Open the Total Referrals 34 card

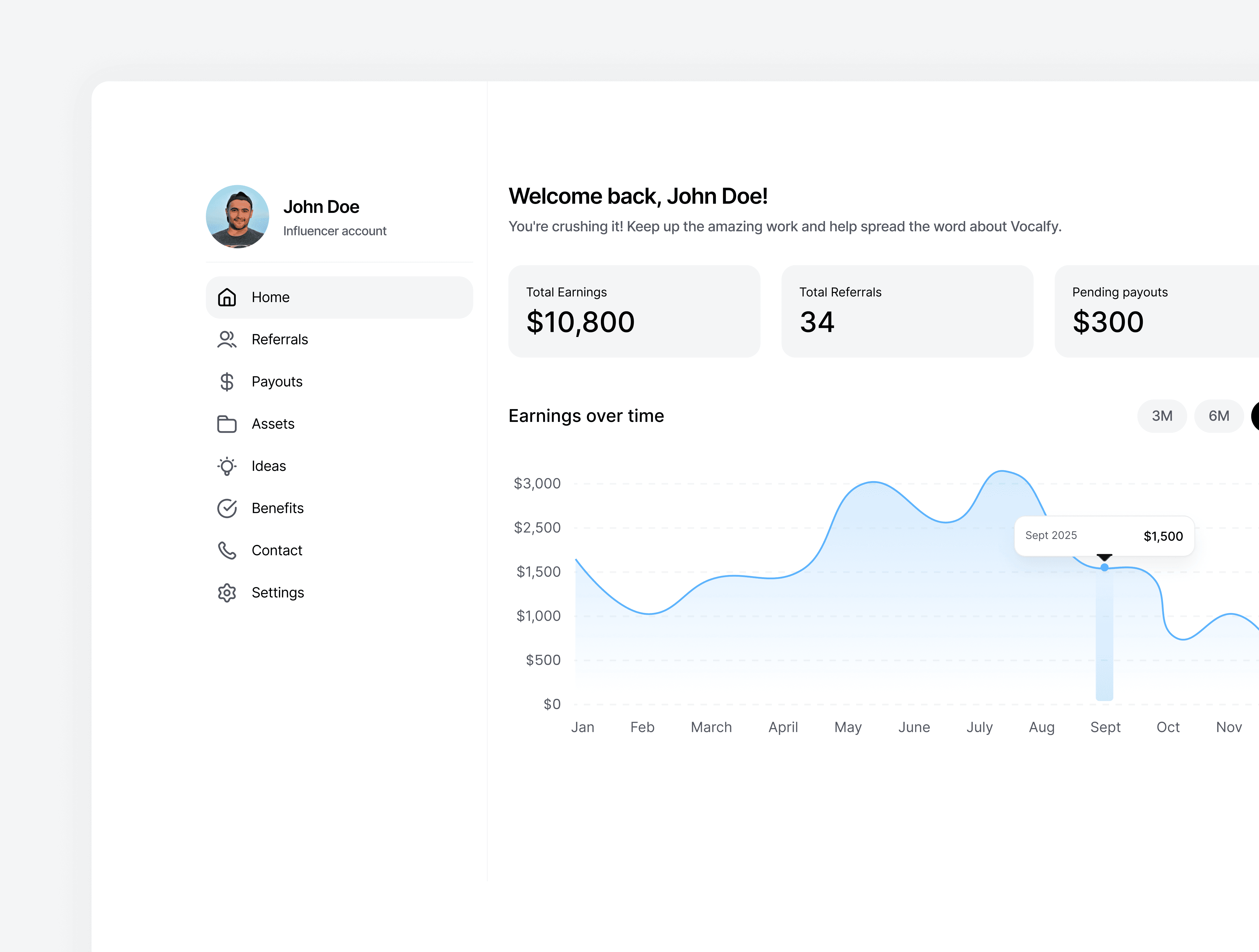[907, 311]
